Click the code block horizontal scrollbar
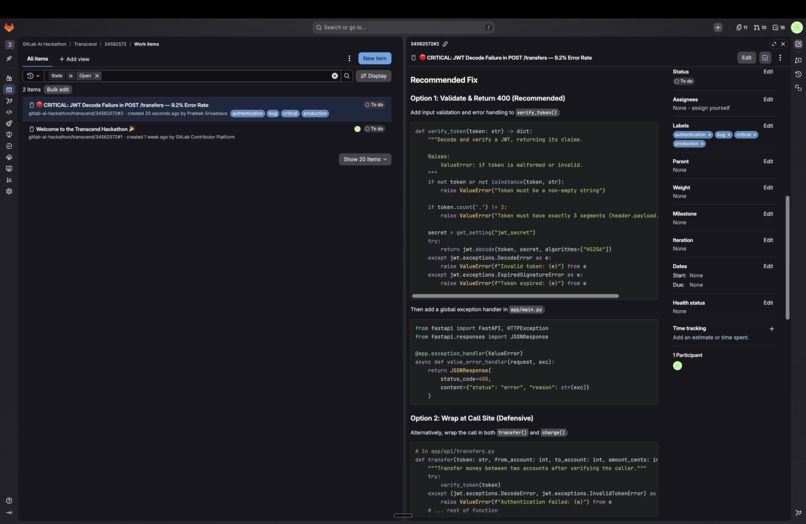806x524 pixels. [x=515, y=296]
